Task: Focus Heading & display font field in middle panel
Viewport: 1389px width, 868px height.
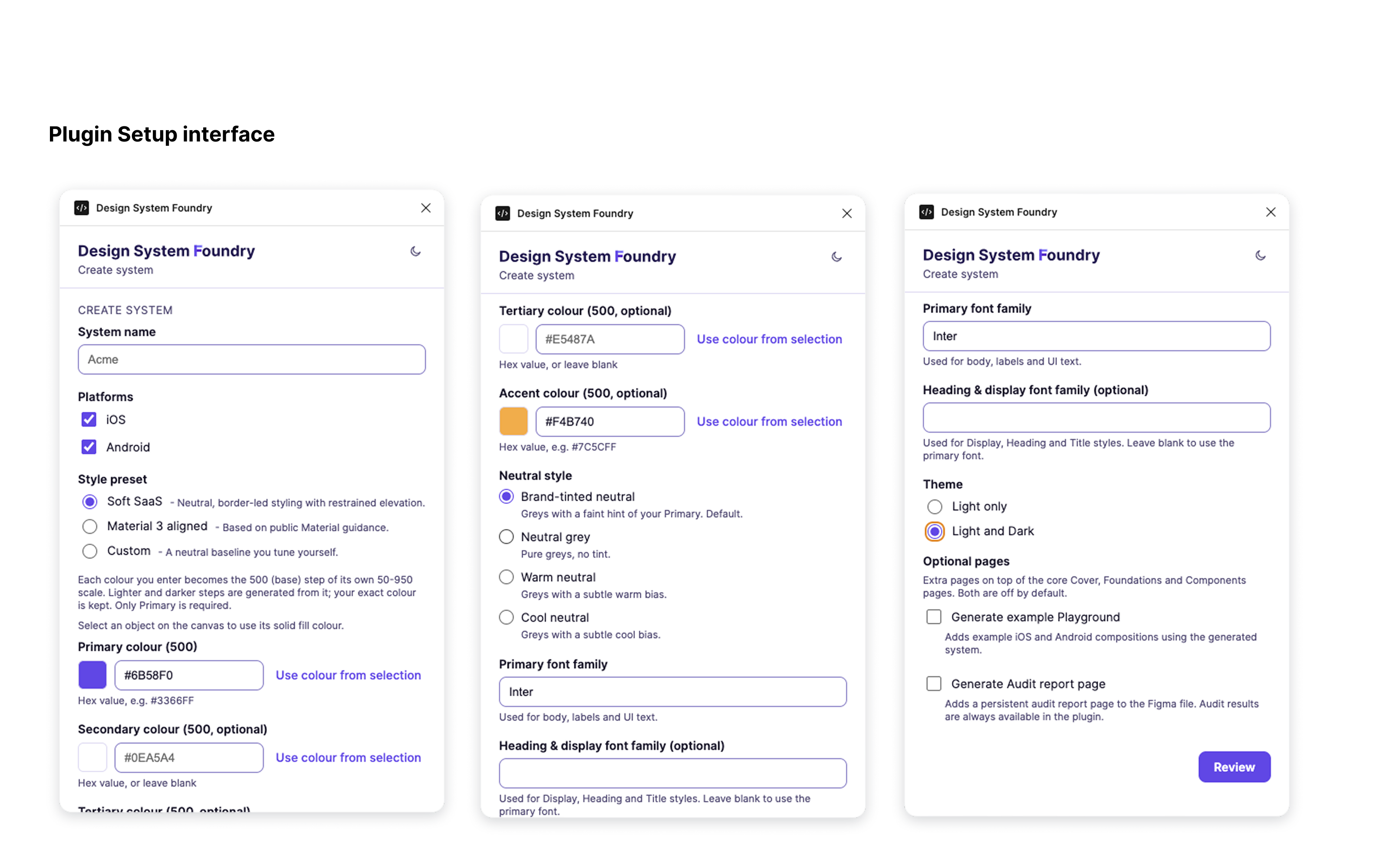Action: [x=673, y=773]
